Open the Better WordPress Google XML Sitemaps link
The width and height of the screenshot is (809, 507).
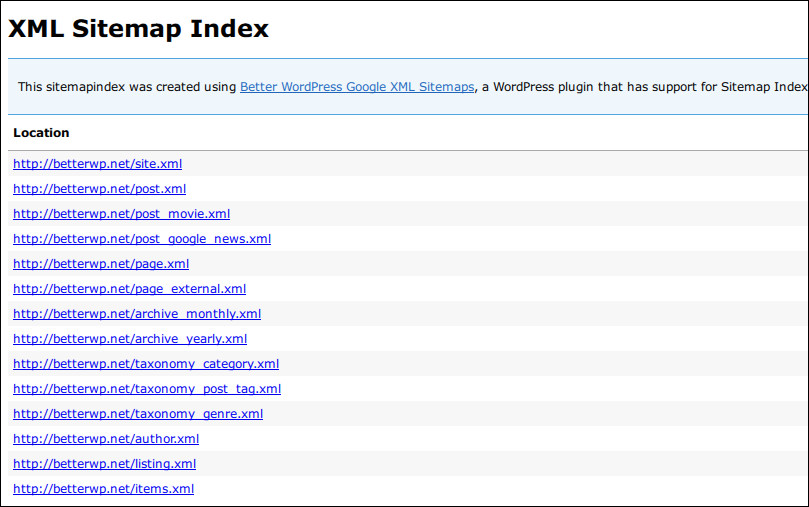357,87
